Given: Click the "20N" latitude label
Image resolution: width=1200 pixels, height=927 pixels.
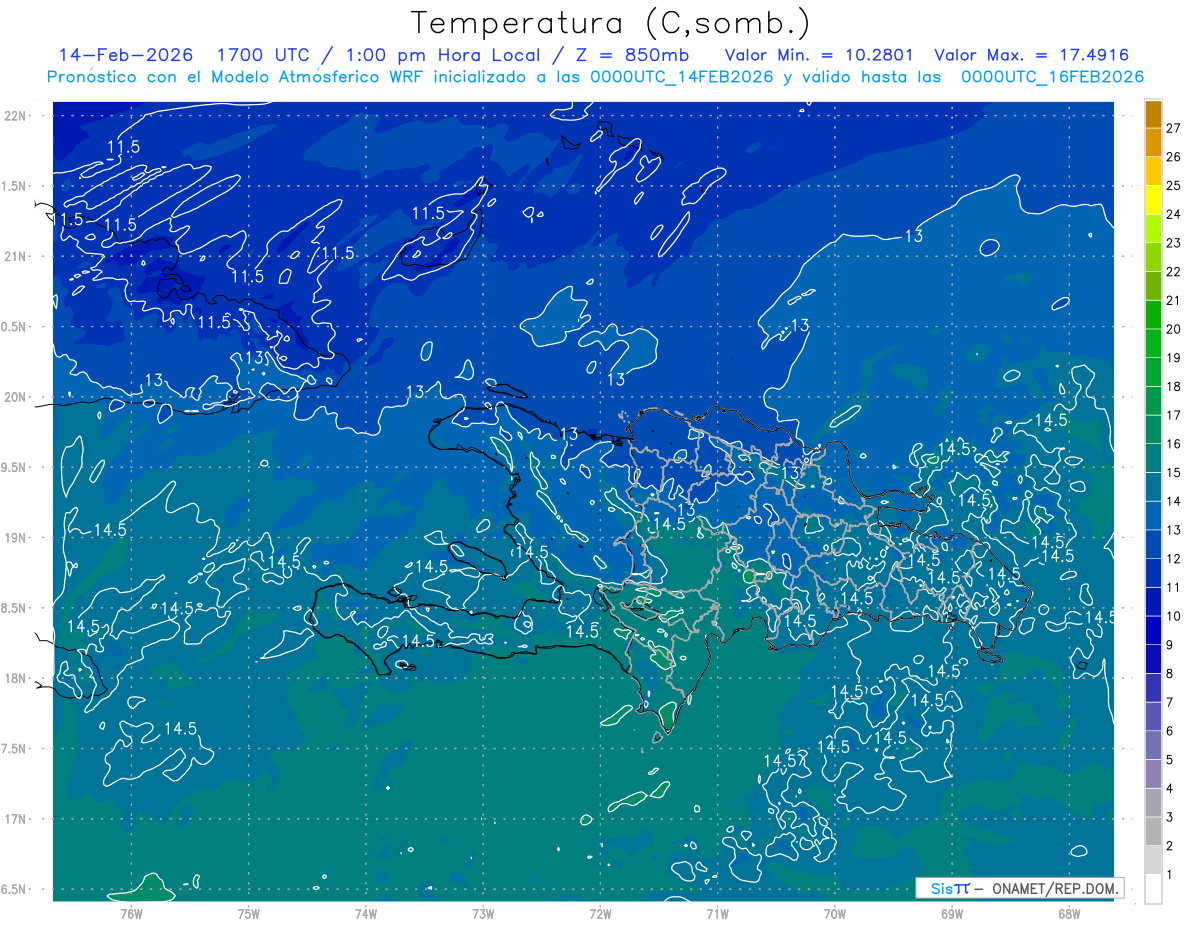Looking at the screenshot, I should [15, 397].
